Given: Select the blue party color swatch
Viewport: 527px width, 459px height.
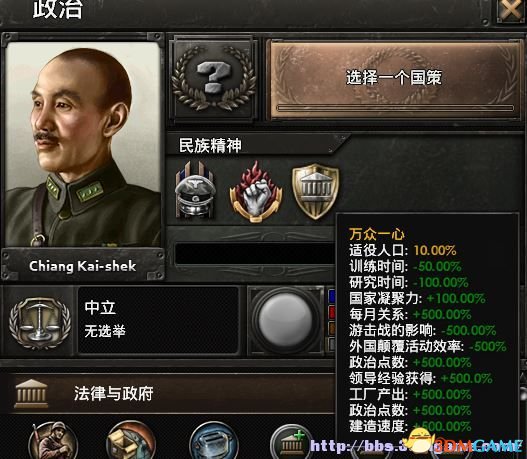Looking at the screenshot, I should coord(331,296).
